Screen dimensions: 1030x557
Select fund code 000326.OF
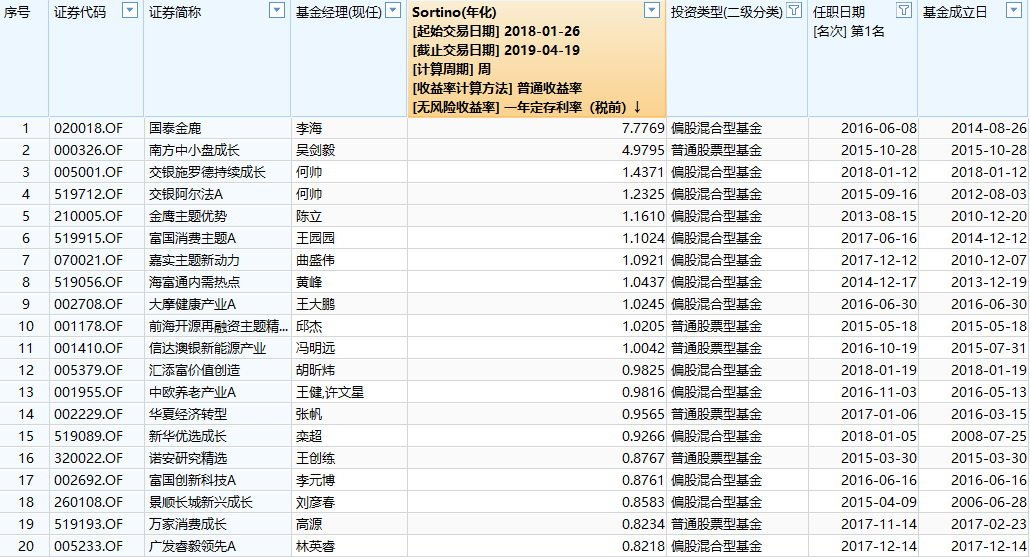pyautogui.click(x=88, y=150)
